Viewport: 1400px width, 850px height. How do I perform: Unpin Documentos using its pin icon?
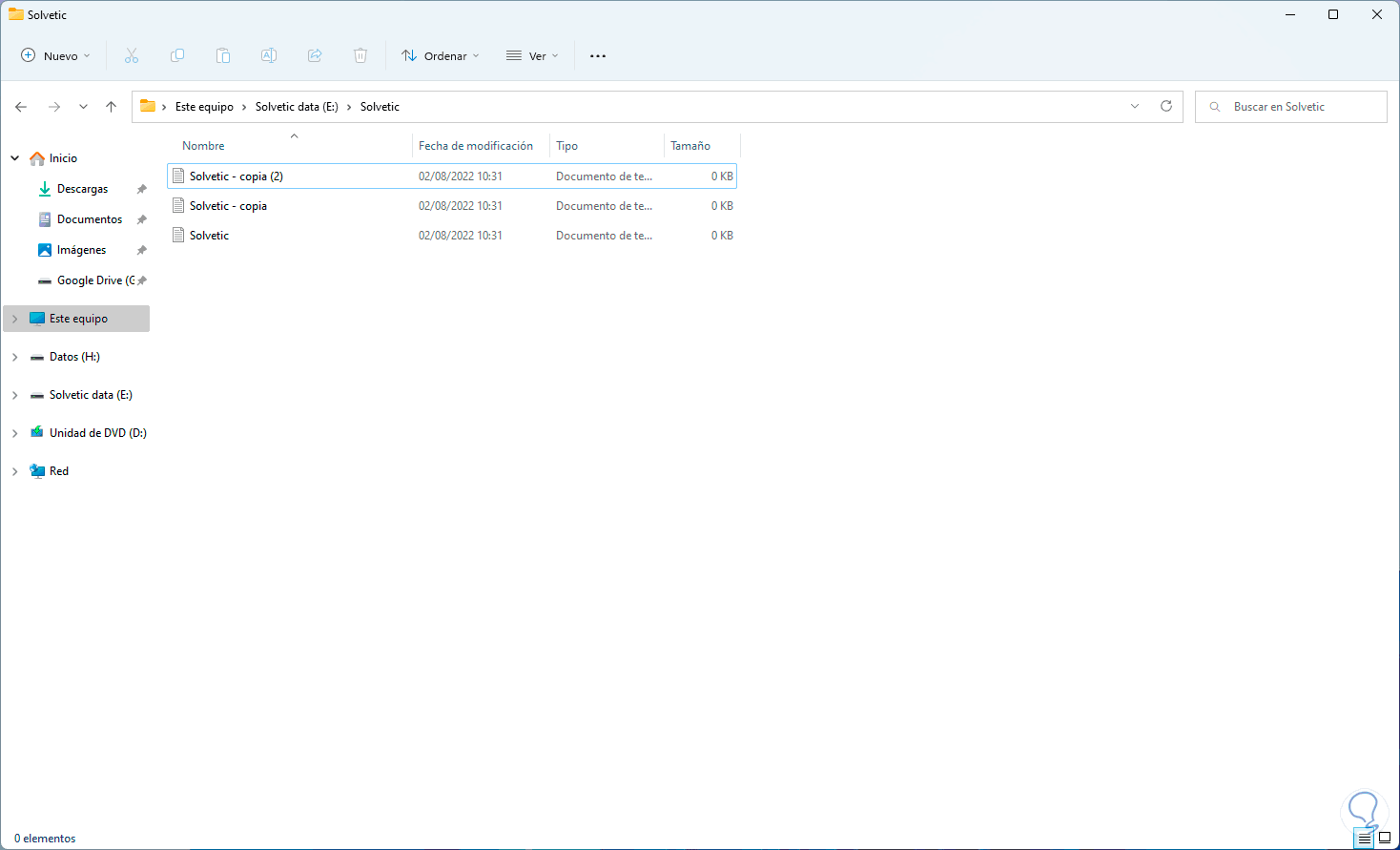[x=142, y=219]
